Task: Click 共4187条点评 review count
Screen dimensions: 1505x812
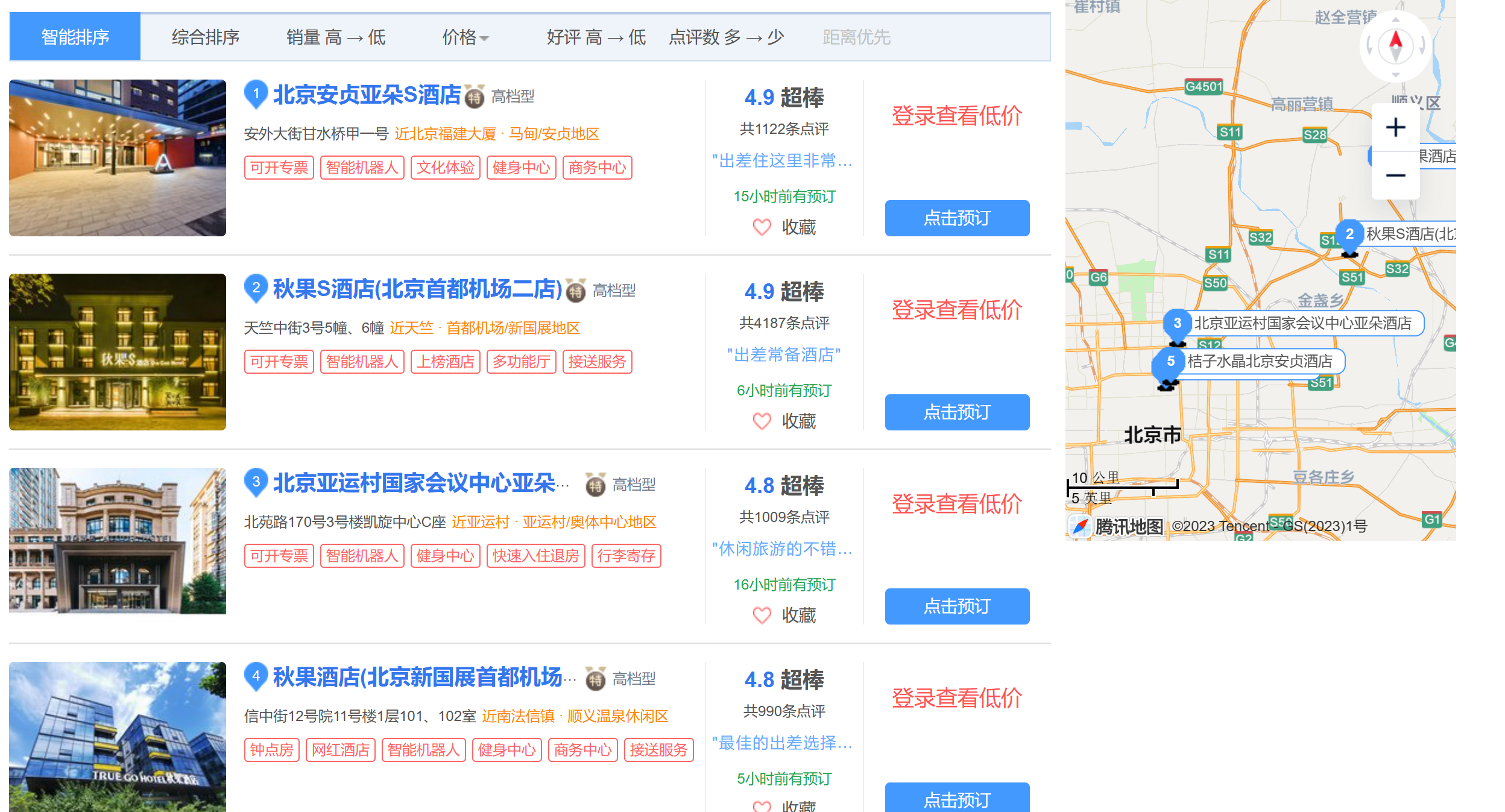Action: tap(784, 323)
